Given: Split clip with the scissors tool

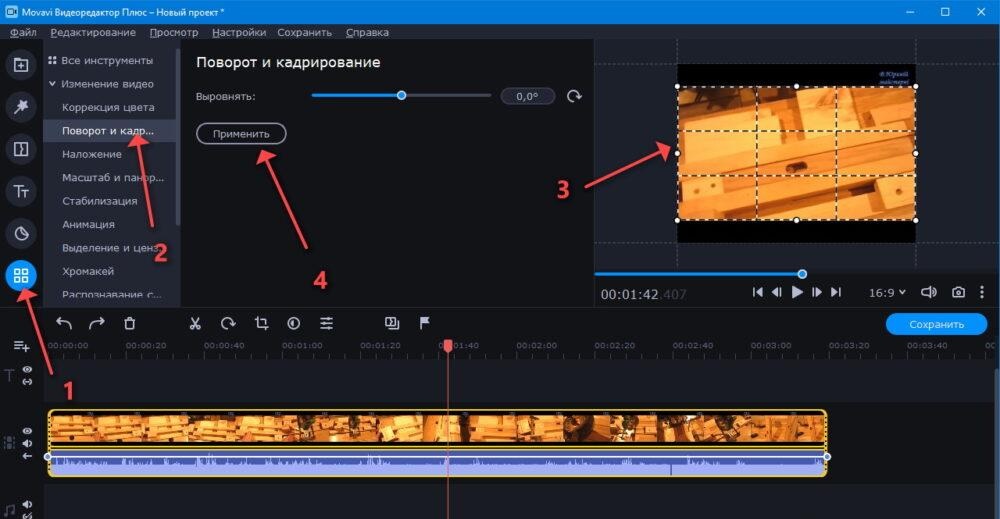Looking at the screenshot, I should pyautogui.click(x=195, y=323).
